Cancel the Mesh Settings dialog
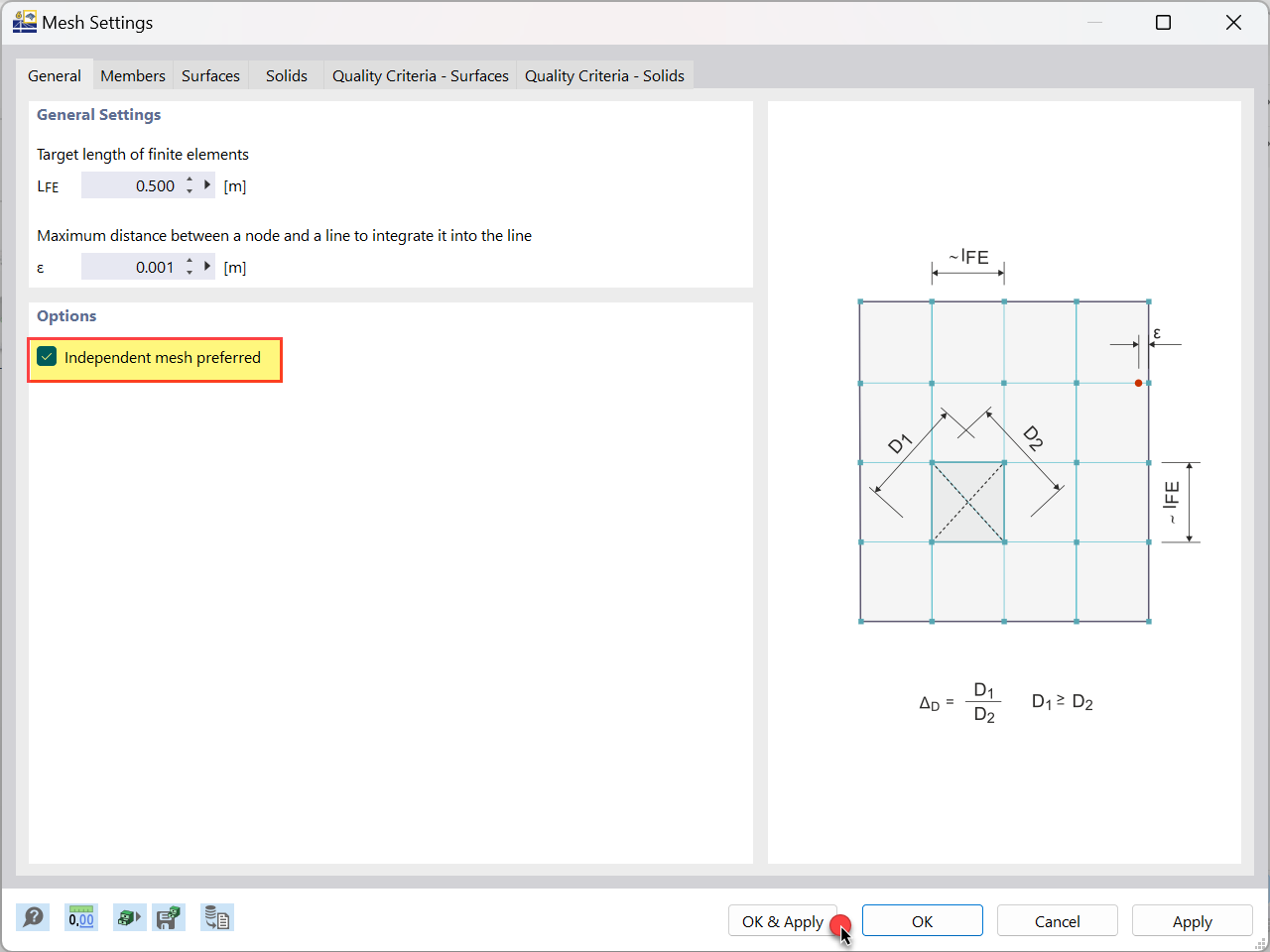 1057,920
